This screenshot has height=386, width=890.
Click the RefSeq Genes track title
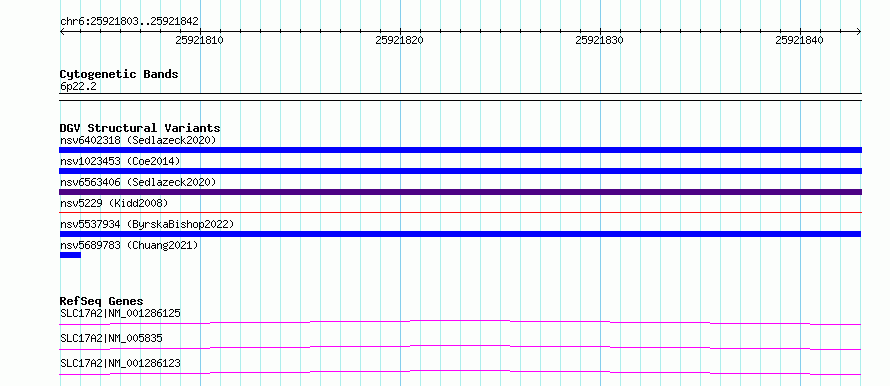click(x=102, y=301)
